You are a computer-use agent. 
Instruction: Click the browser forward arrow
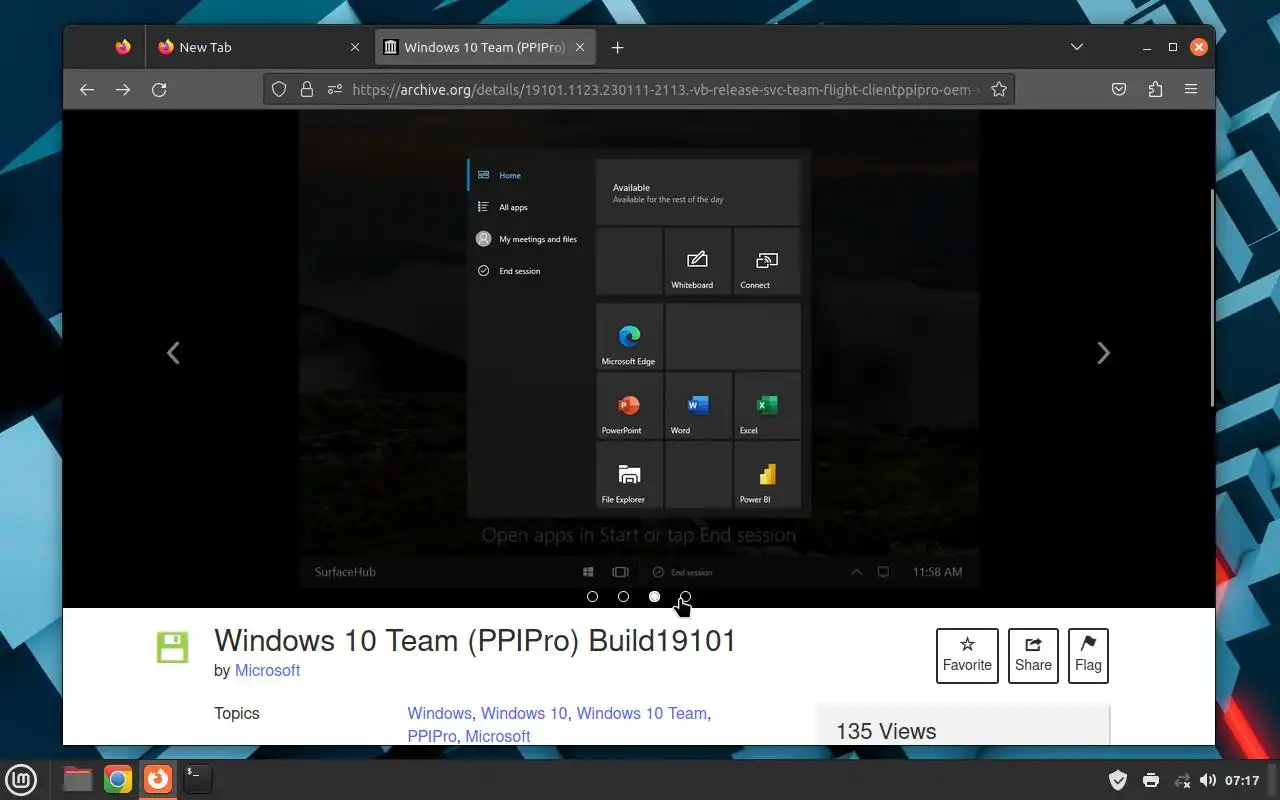123,89
